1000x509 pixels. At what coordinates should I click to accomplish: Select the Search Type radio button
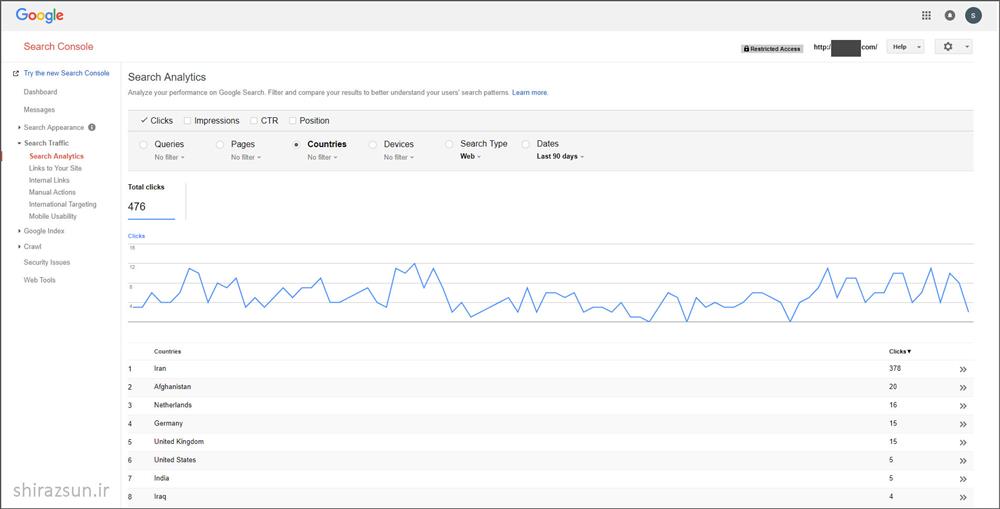point(449,144)
